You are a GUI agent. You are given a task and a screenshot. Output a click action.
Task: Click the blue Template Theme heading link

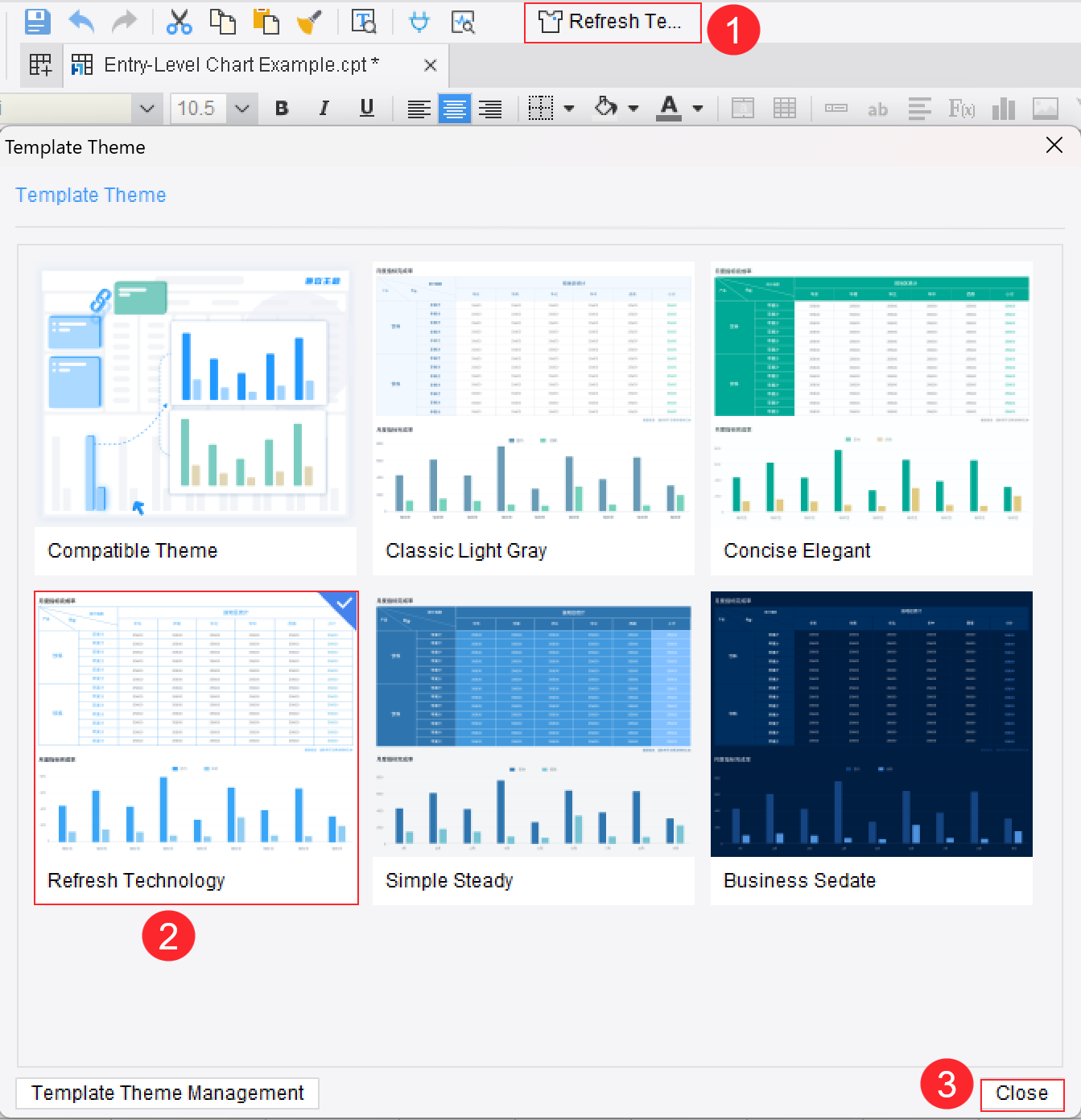coord(91,195)
